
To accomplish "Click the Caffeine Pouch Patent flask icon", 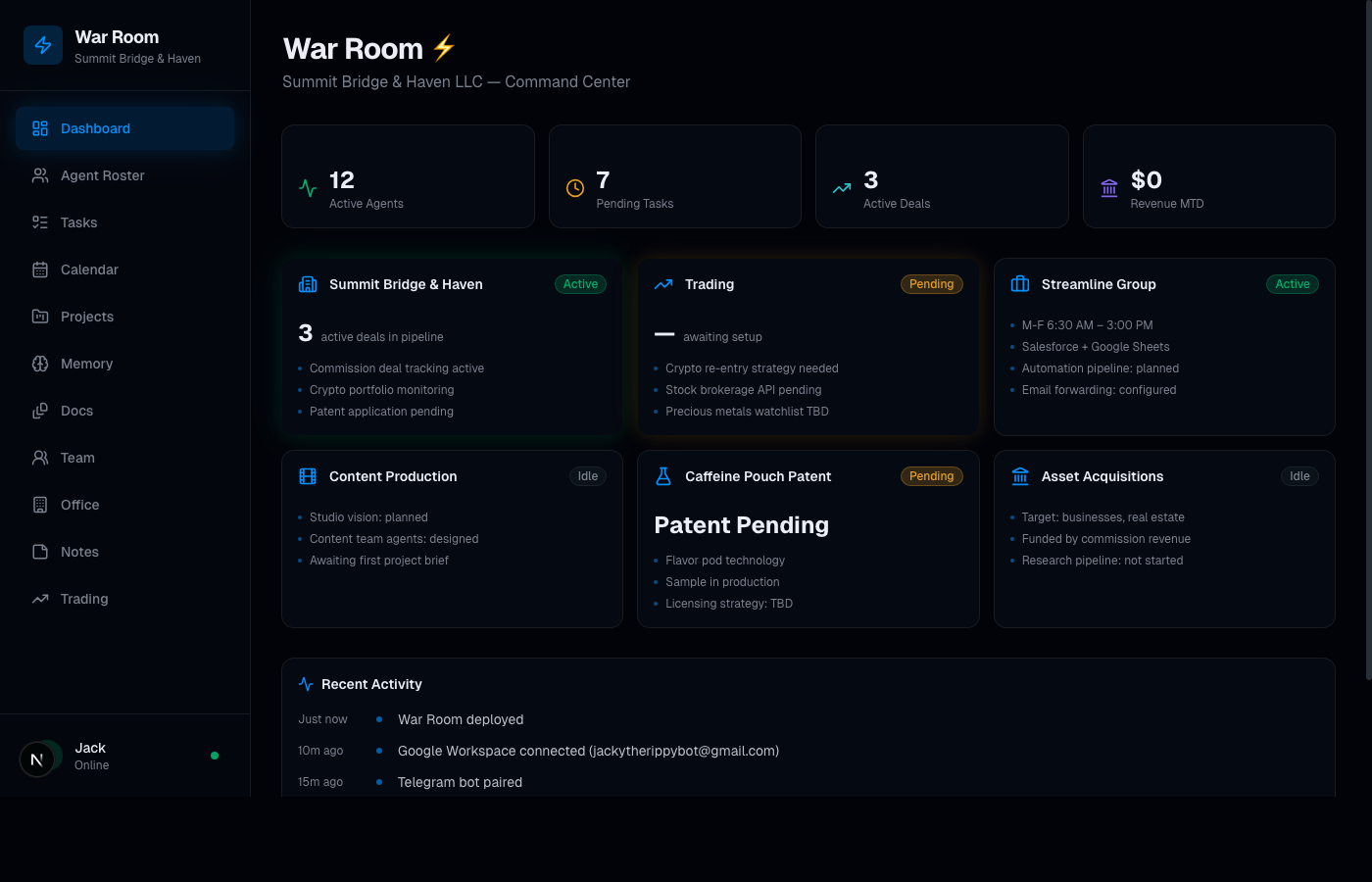I will (x=663, y=476).
